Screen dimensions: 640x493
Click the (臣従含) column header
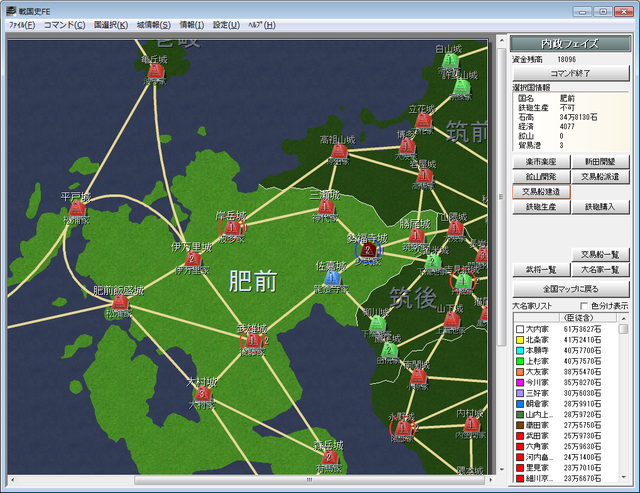589,318
